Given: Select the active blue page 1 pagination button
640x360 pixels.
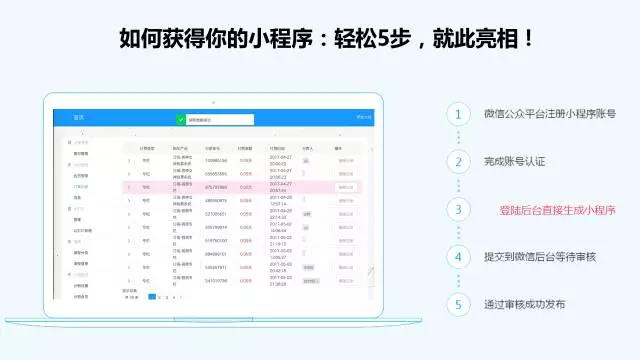Looking at the screenshot, I should point(152,297).
